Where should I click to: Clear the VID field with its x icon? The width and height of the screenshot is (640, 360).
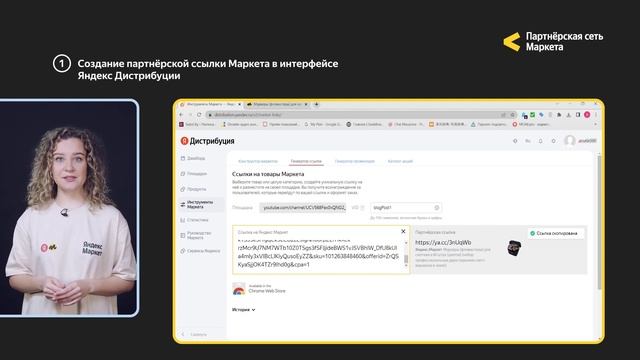coord(436,208)
